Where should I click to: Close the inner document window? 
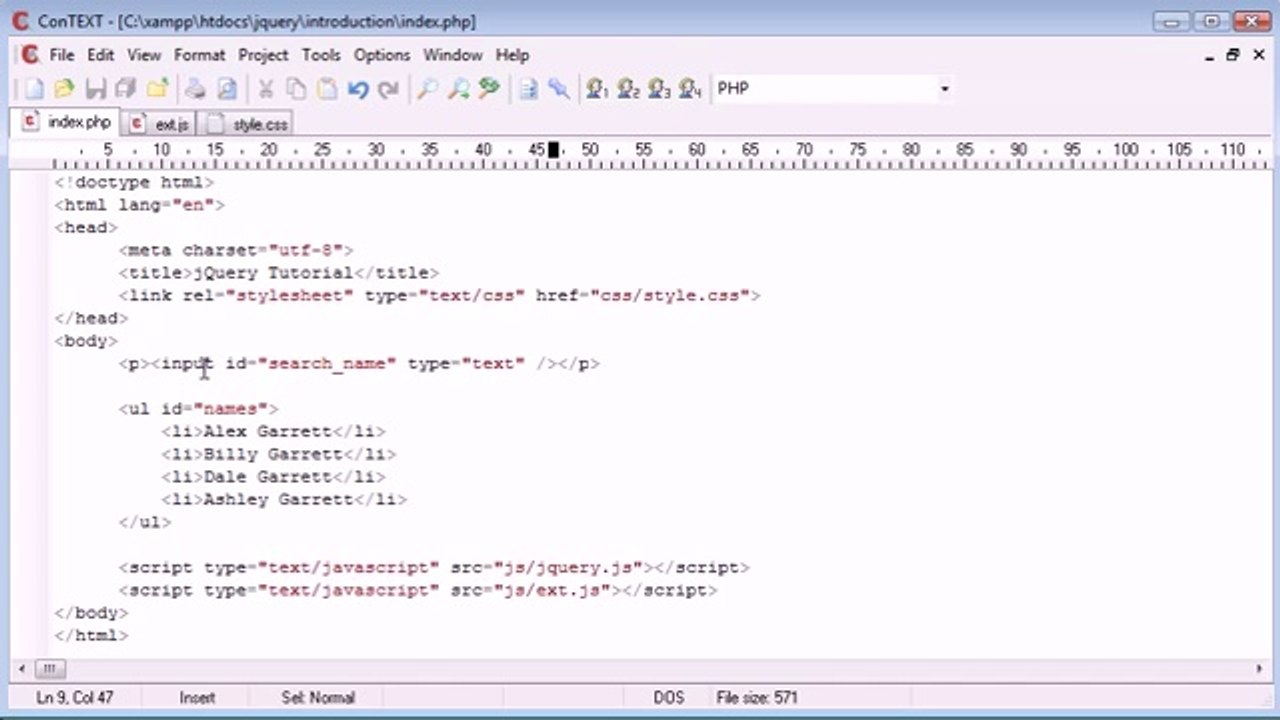pyautogui.click(x=1258, y=56)
